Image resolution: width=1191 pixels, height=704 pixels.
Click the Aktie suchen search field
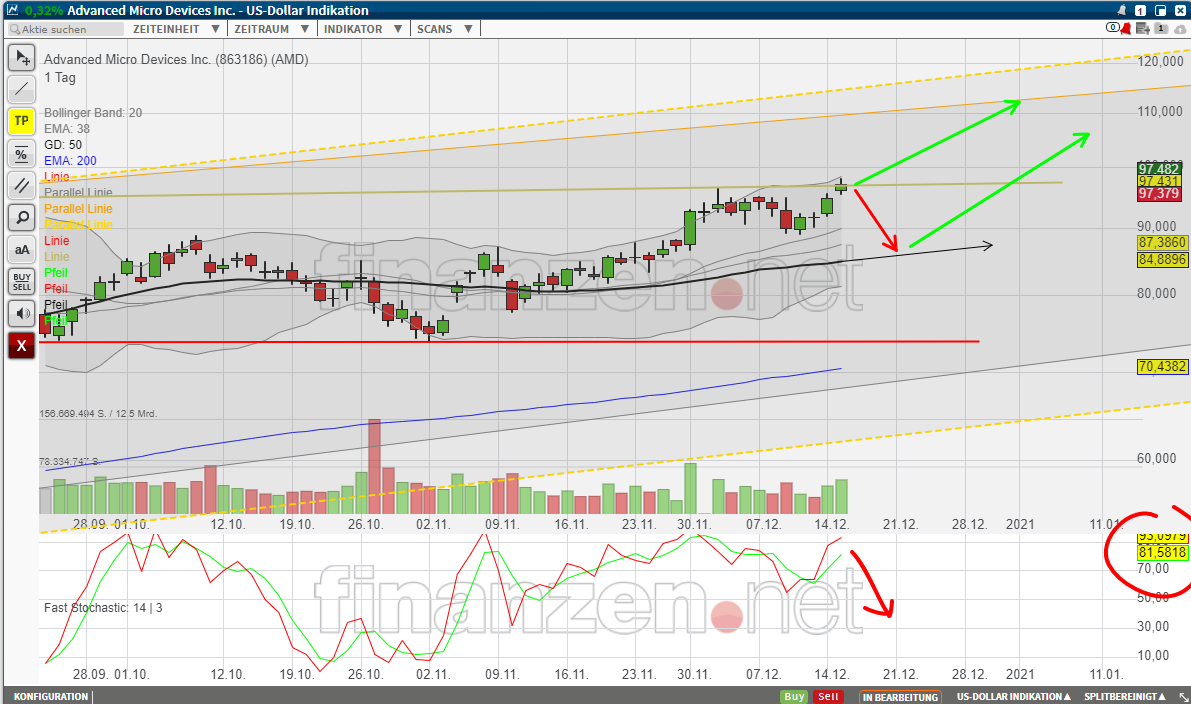pos(65,29)
